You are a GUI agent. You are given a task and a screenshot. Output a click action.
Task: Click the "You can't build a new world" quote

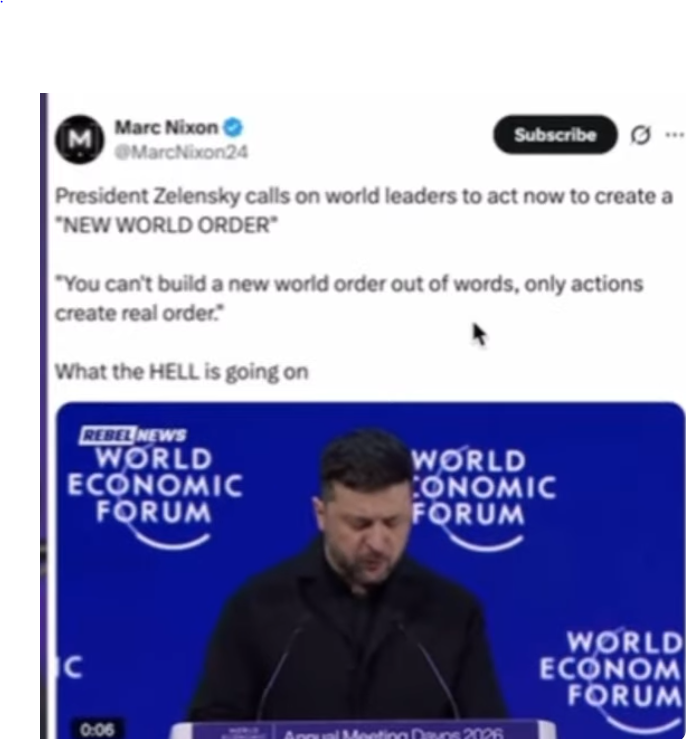pos(349,285)
